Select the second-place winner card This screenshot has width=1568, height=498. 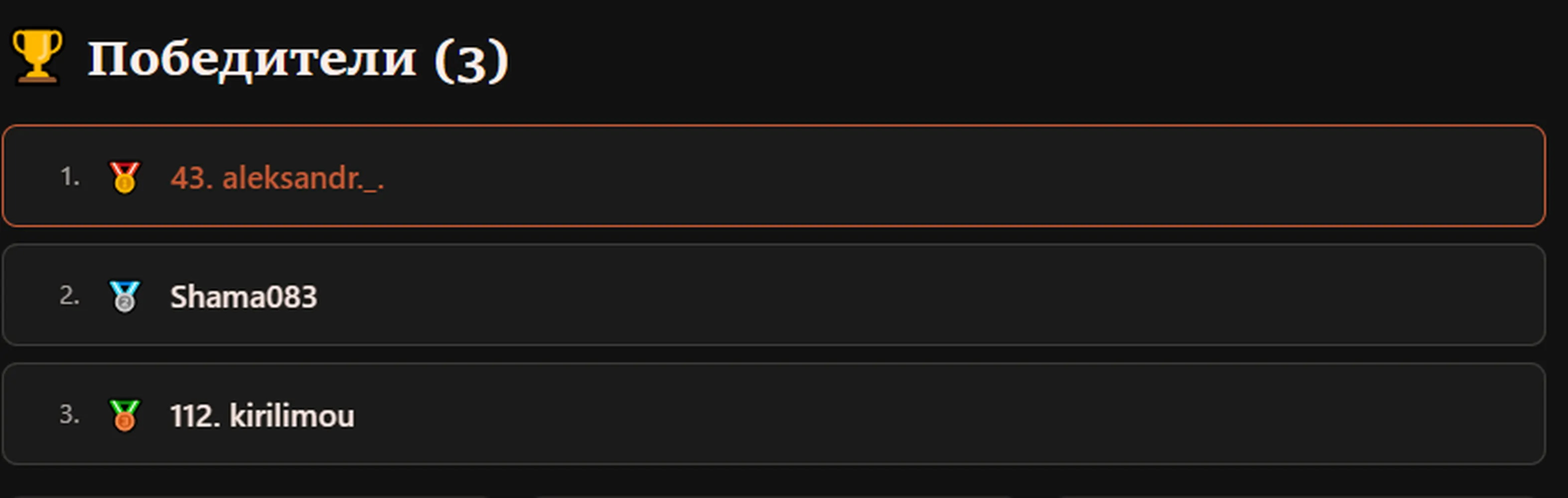pyautogui.click(x=774, y=295)
